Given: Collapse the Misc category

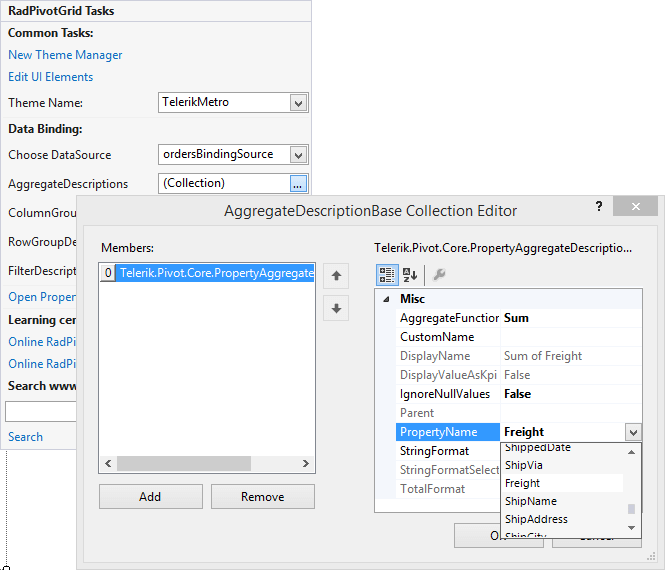Looking at the screenshot, I should click(x=386, y=299).
